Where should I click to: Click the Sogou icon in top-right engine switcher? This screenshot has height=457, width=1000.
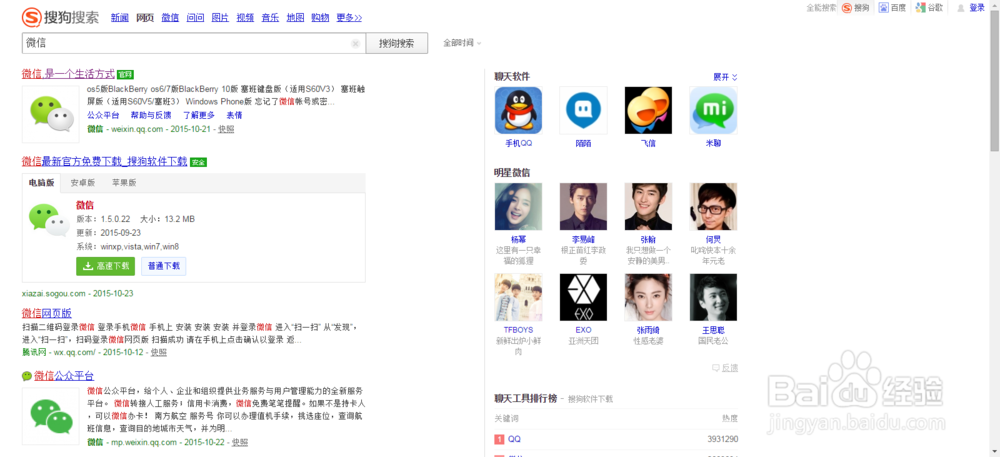(x=847, y=8)
